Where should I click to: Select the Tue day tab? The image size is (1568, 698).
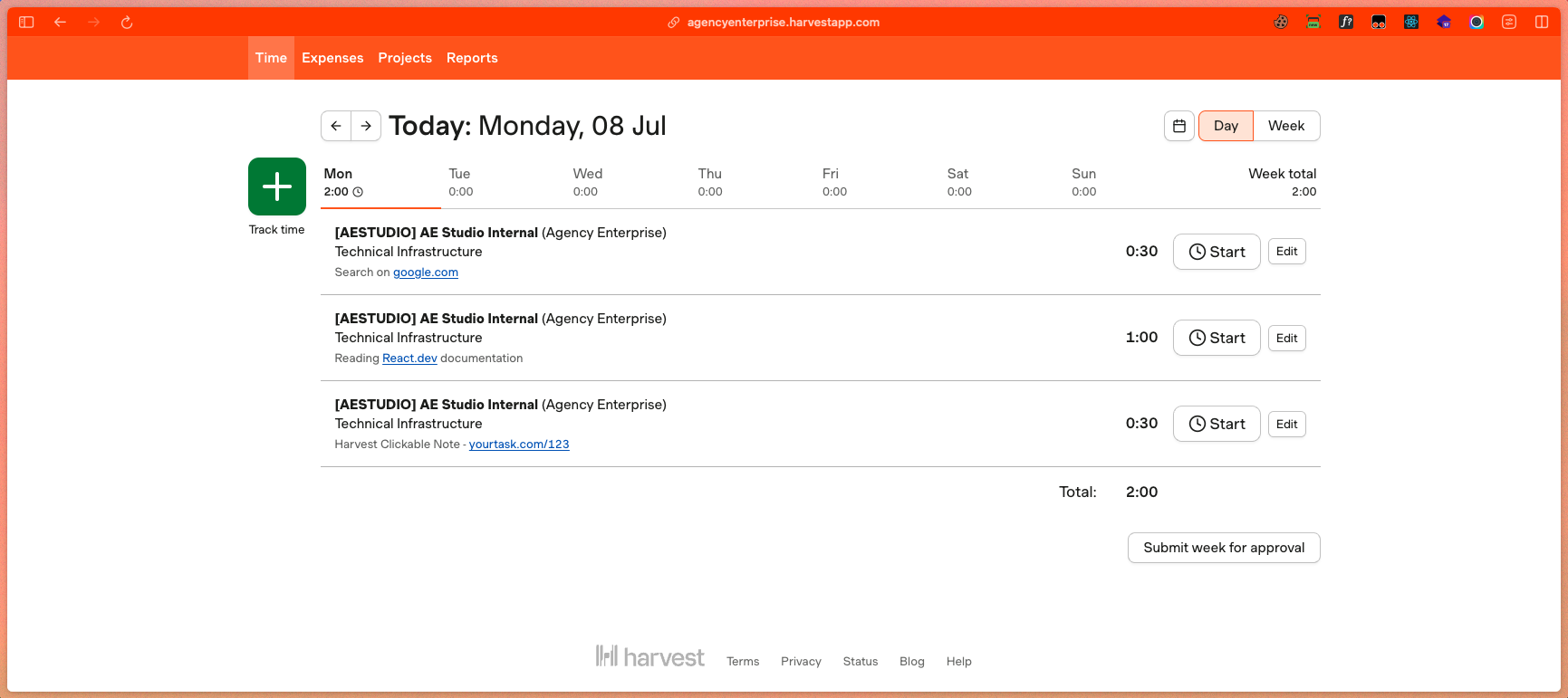coord(461,182)
